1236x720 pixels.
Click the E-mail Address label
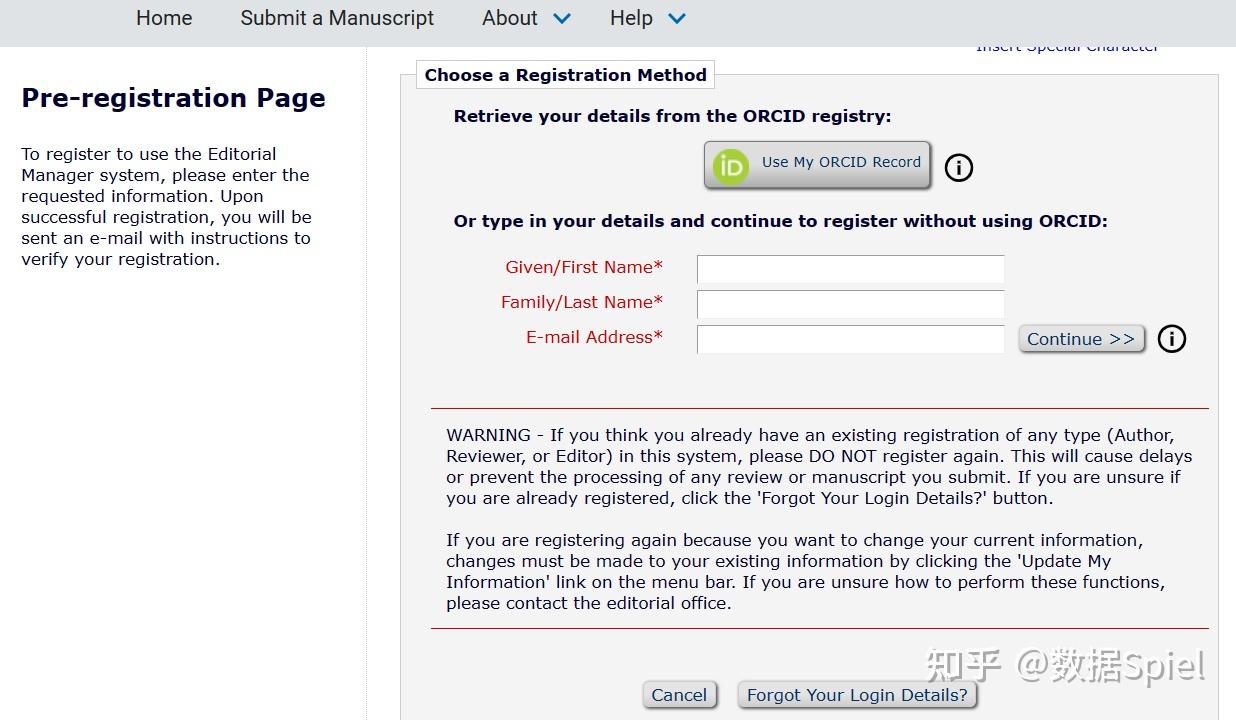point(594,337)
